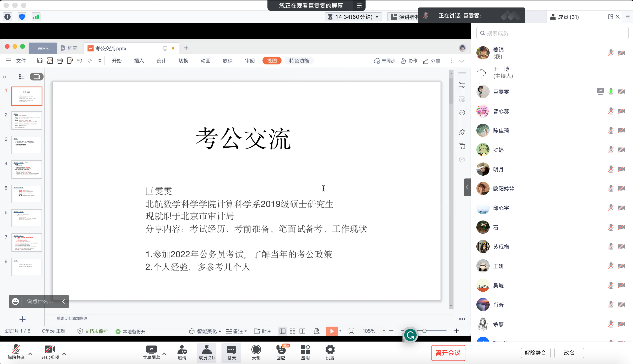
Task: Select the second slide thumbnail
Action: (27, 120)
